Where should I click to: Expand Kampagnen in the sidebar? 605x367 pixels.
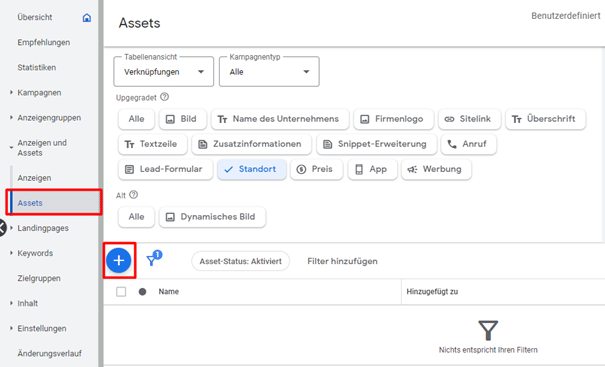tap(12, 93)
